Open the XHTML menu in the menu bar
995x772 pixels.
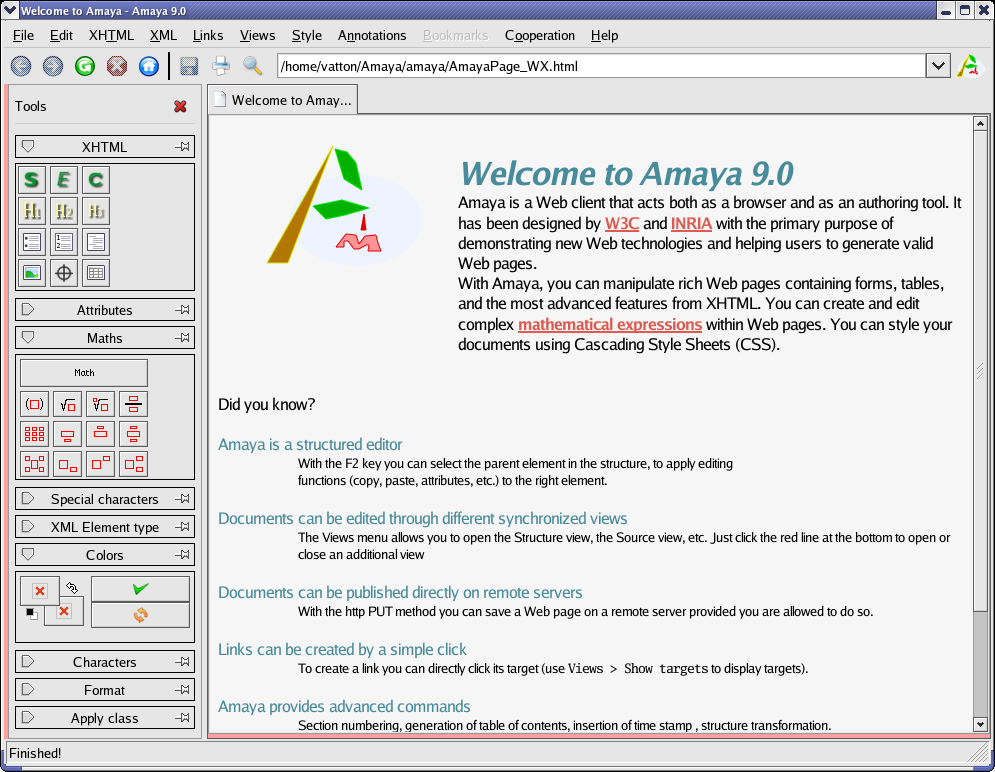(x=111, y=36)
